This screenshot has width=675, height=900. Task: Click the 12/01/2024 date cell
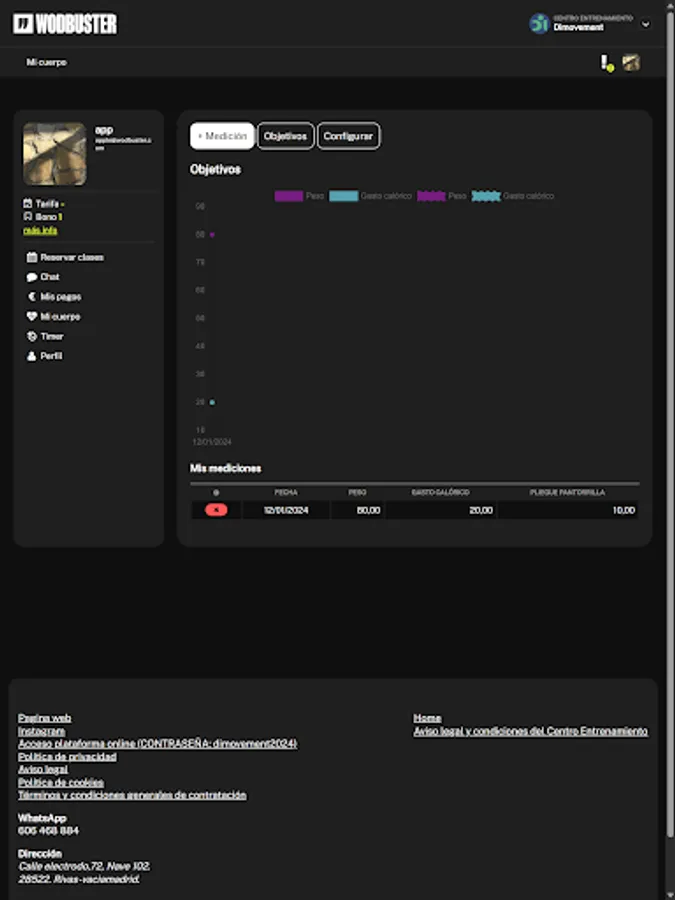tap(286, 510)
